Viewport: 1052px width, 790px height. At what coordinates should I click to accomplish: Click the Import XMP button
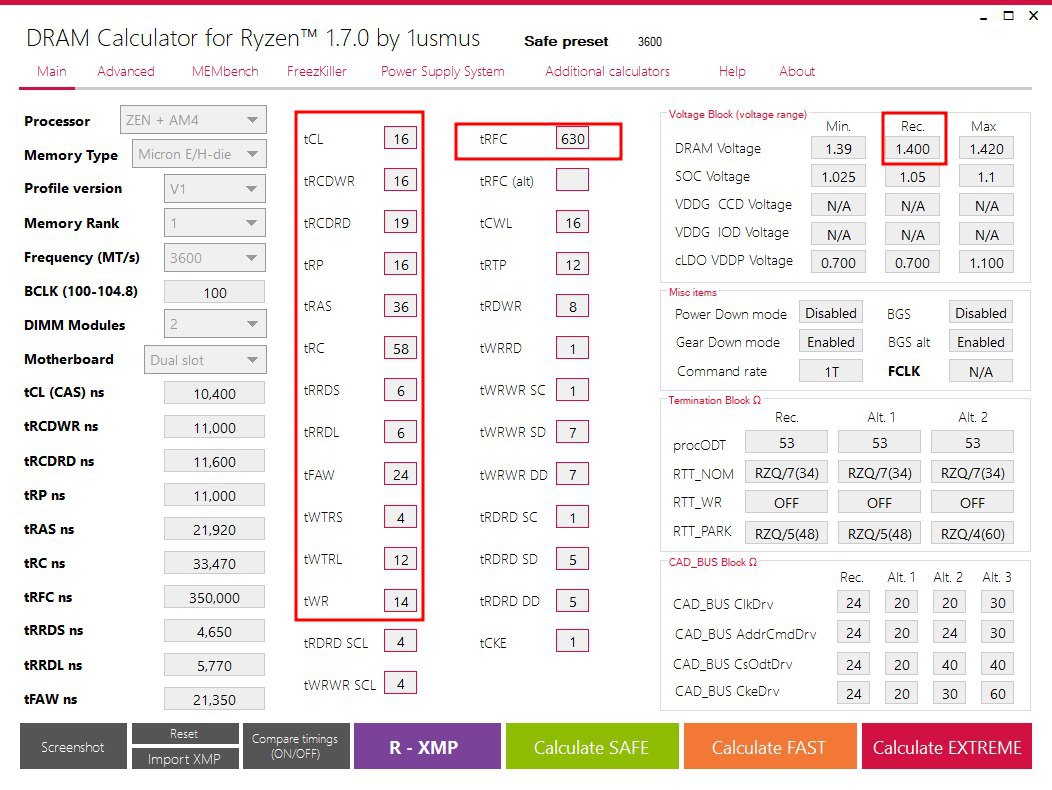(x=185, y=758)
